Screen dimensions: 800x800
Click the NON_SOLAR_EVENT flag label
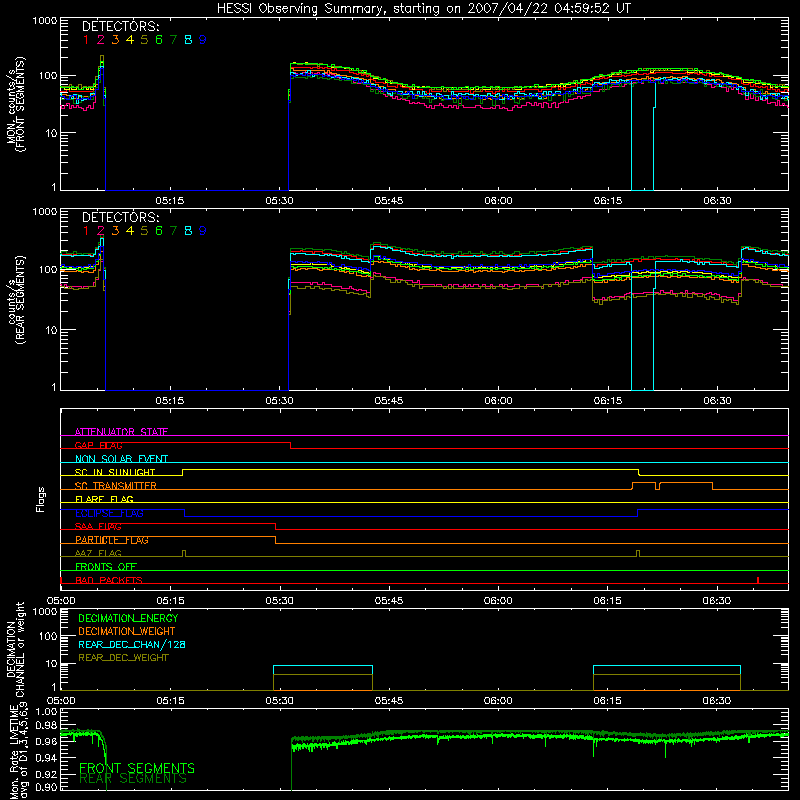coord(121,459)
